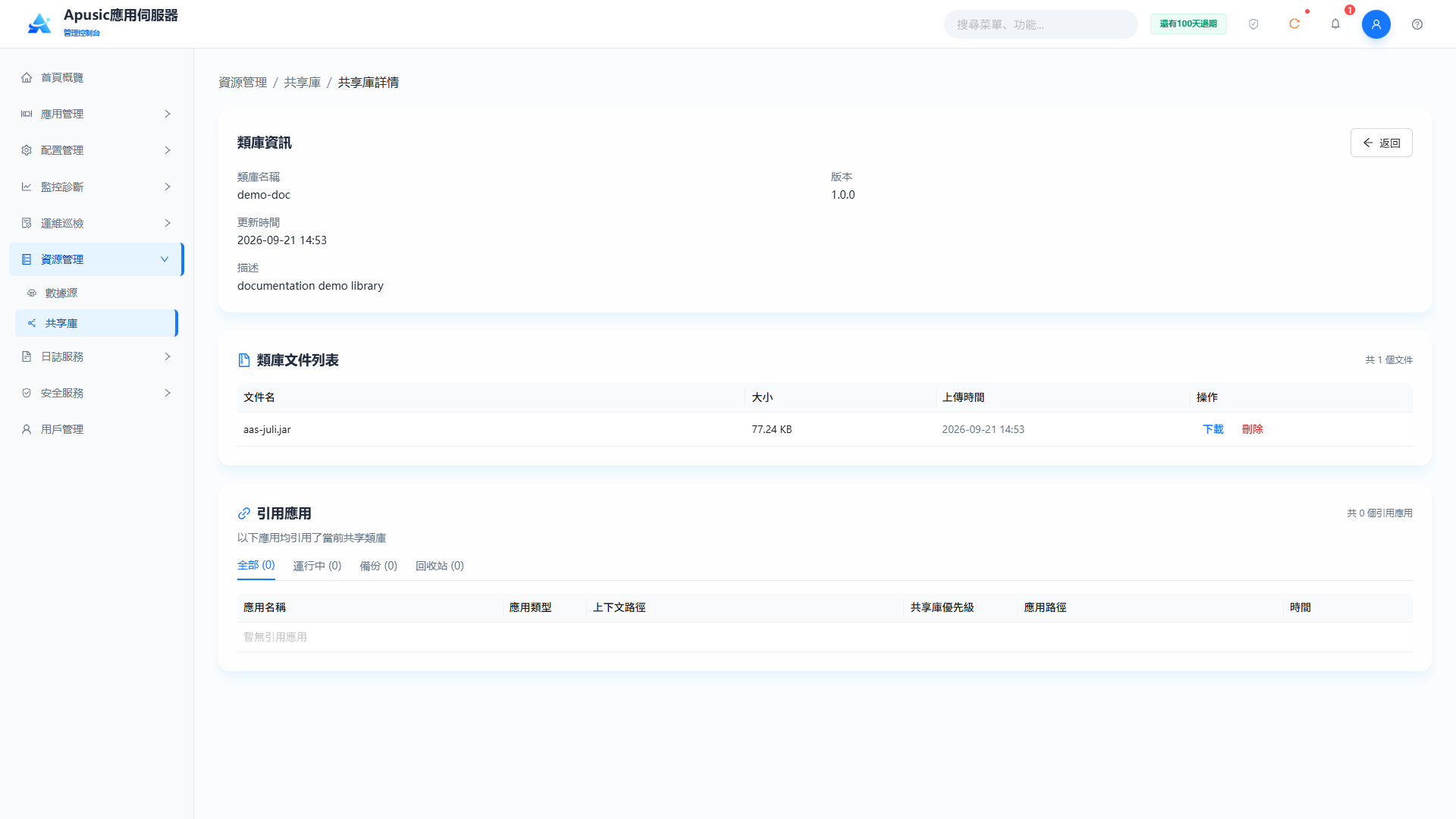Select 數據源 submenu item

(x=96, y=293)
